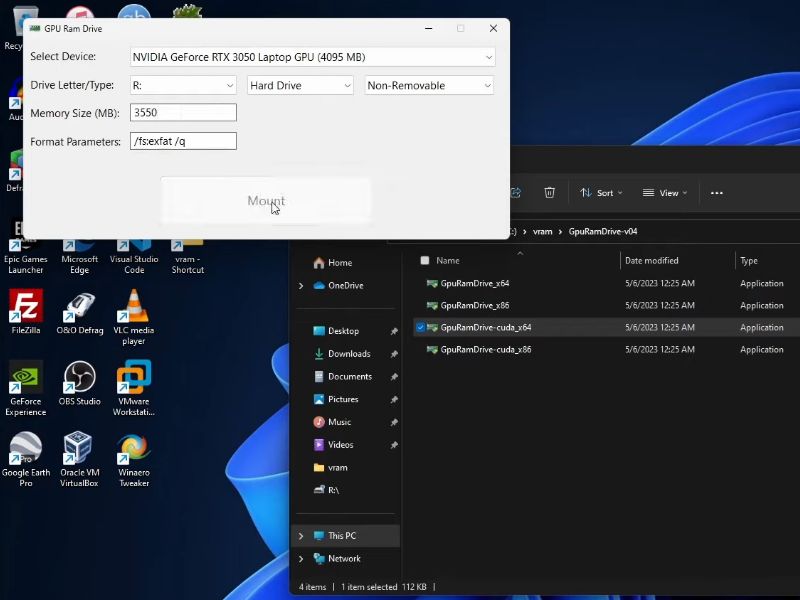Open the See more ellipsis menu
This screenshot has width=800, height=600.
[716, 193]
